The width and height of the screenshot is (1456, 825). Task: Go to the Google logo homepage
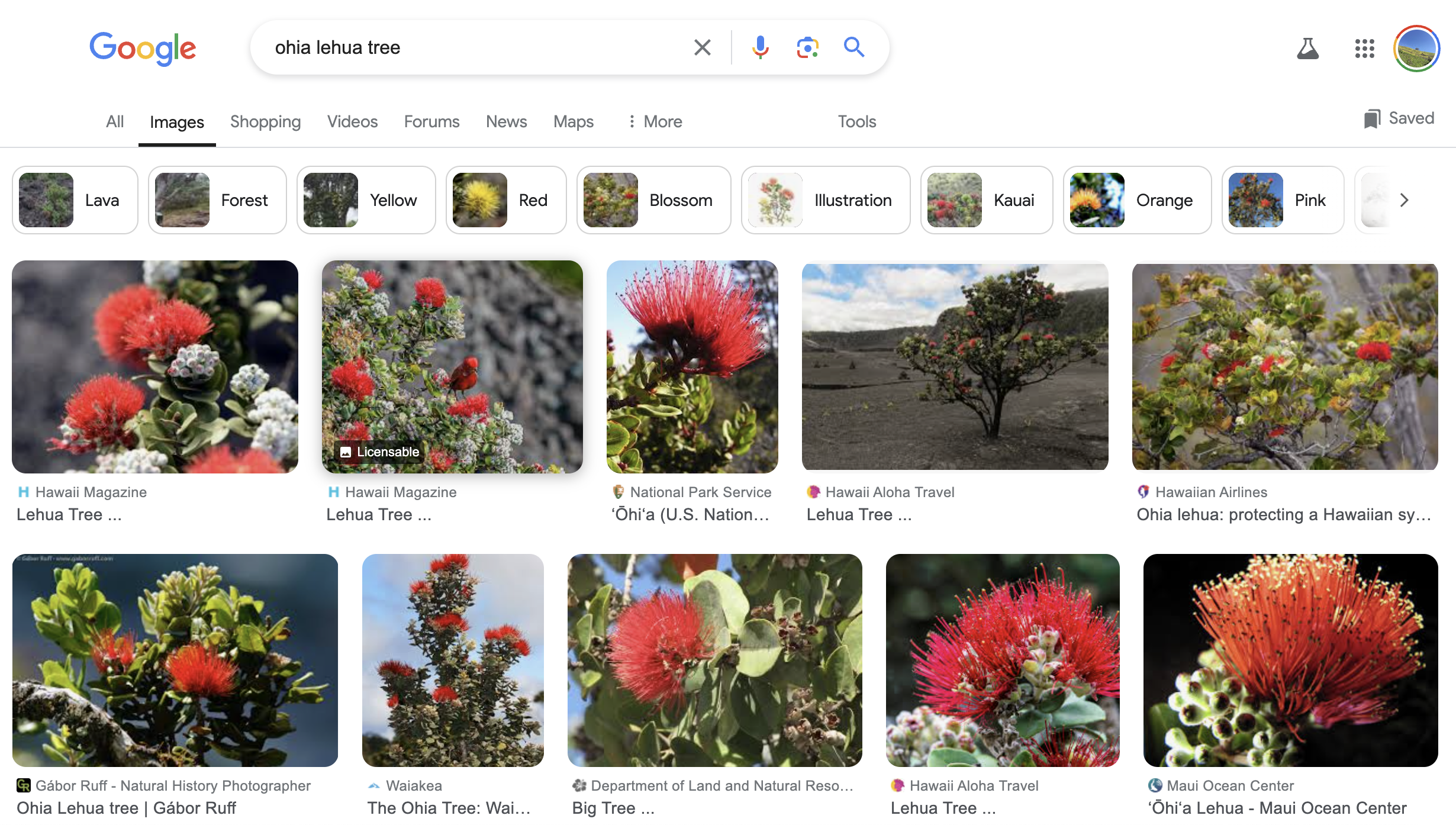(x=143, y=49)
